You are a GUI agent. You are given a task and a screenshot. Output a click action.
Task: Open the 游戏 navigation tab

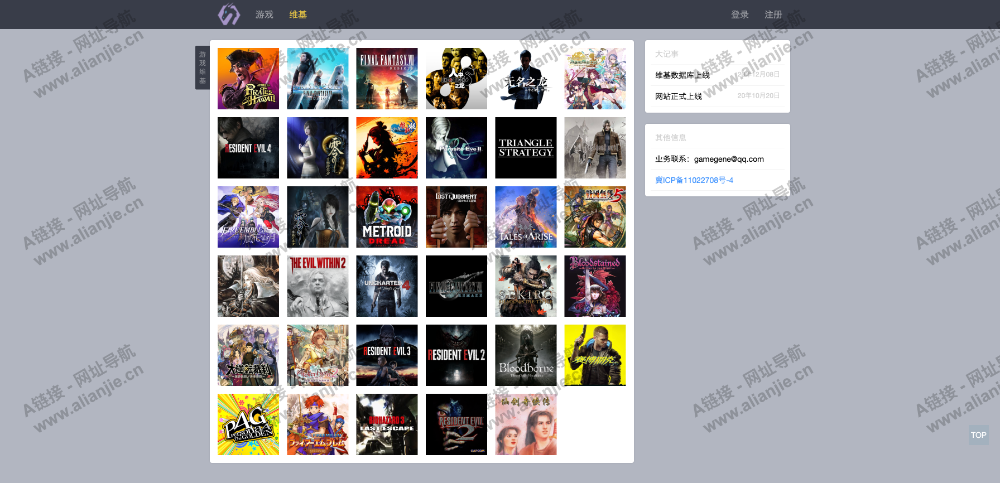point(264,15)
